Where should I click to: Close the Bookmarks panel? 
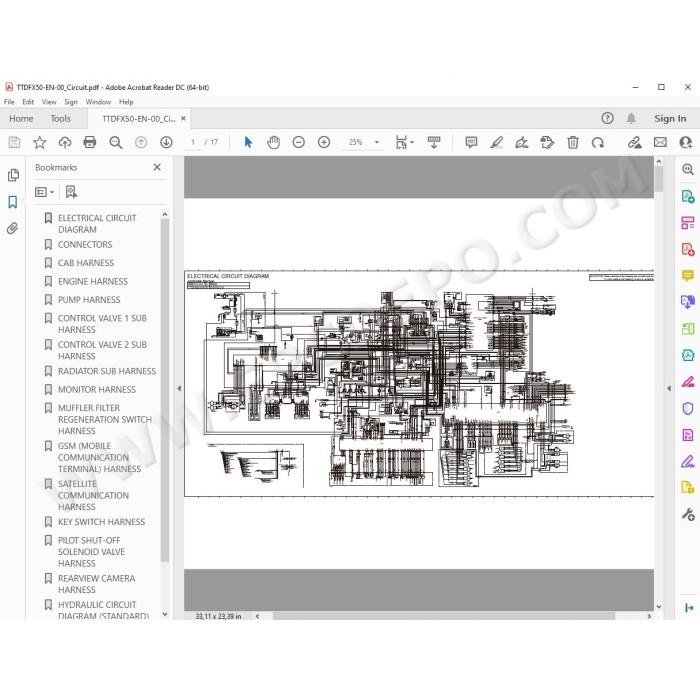[x=157, y=167]
